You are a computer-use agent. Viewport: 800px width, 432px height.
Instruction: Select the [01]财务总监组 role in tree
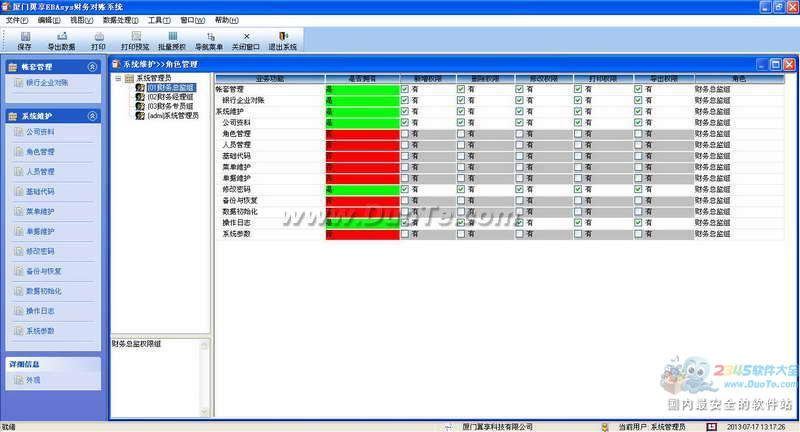(x=170, y=88)
